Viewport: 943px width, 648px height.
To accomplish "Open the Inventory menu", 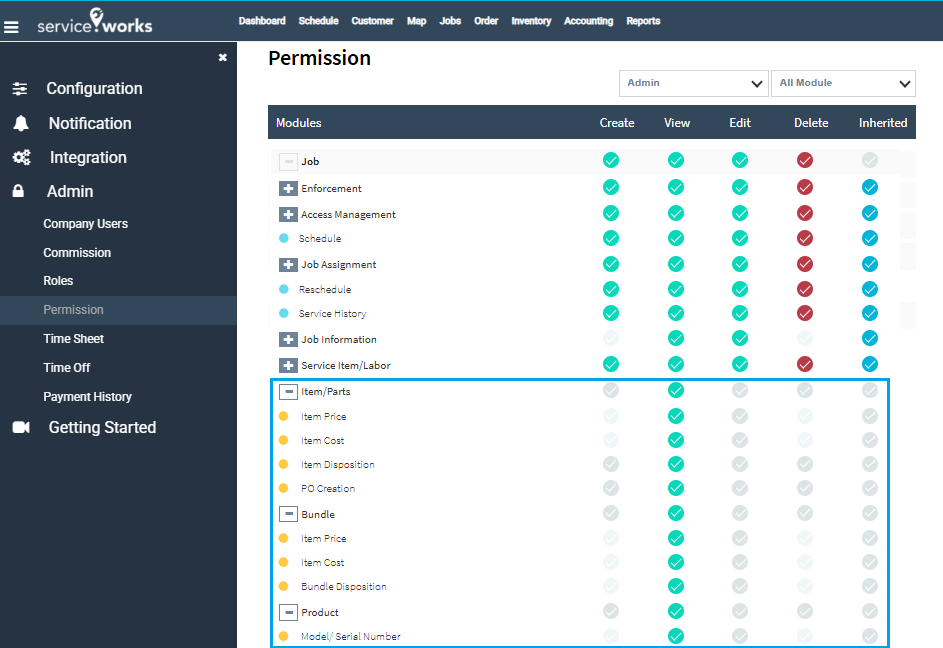I will click(531, 21).
